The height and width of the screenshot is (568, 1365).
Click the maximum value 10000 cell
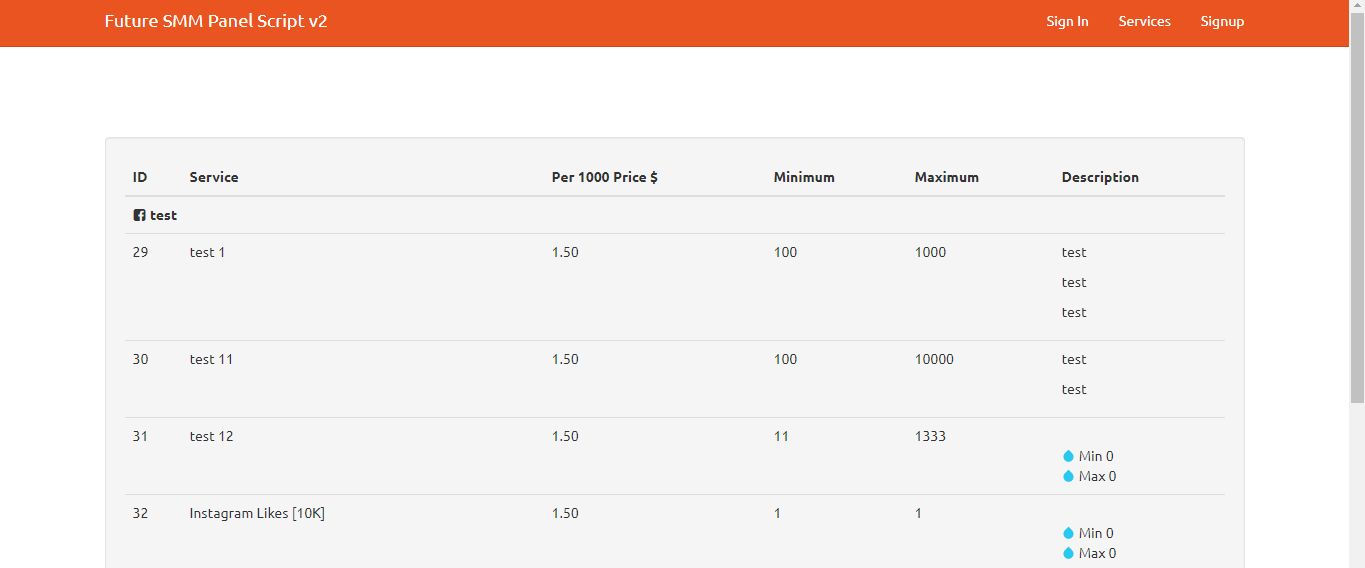934,359
